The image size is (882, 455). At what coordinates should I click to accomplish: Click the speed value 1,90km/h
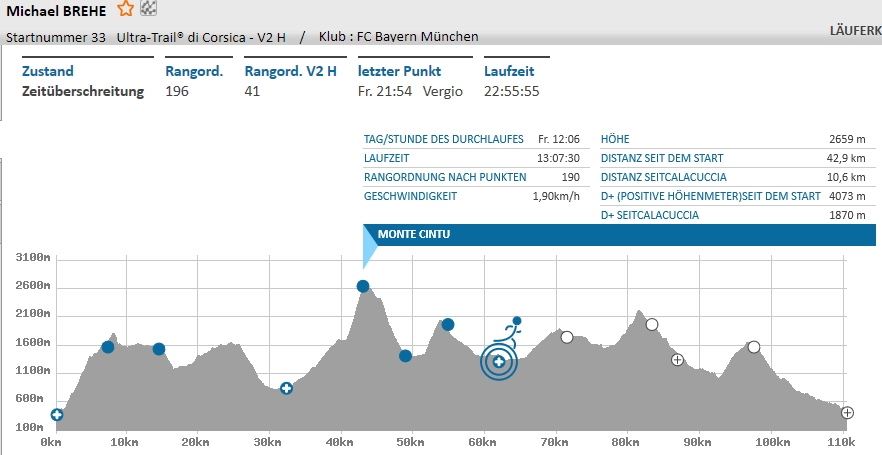[556, 196]
